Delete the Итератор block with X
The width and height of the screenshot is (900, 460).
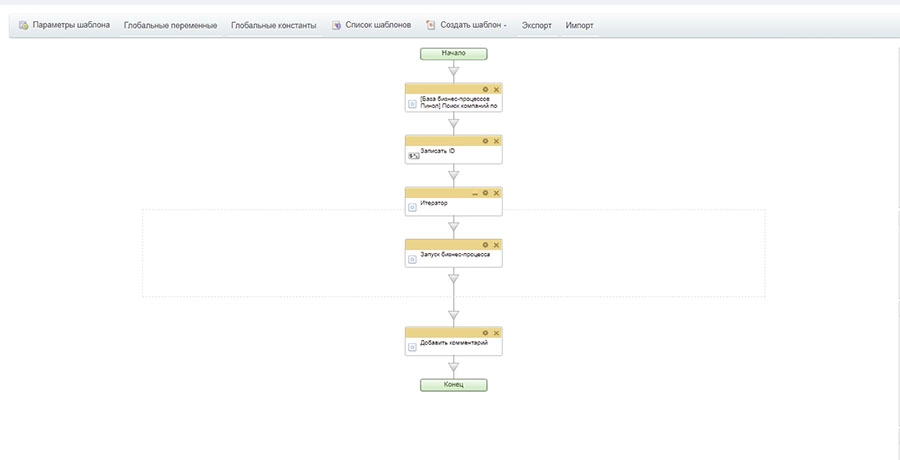tap(496, 193)
